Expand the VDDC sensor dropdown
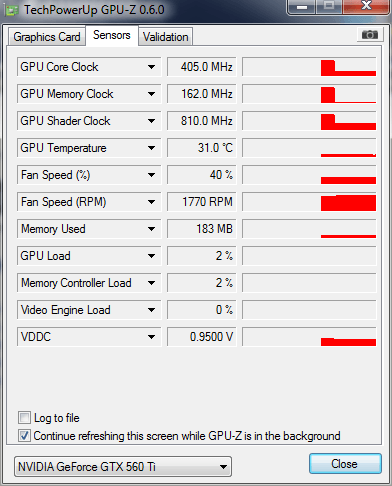The image size is (392, 486). tap(151, 337)
